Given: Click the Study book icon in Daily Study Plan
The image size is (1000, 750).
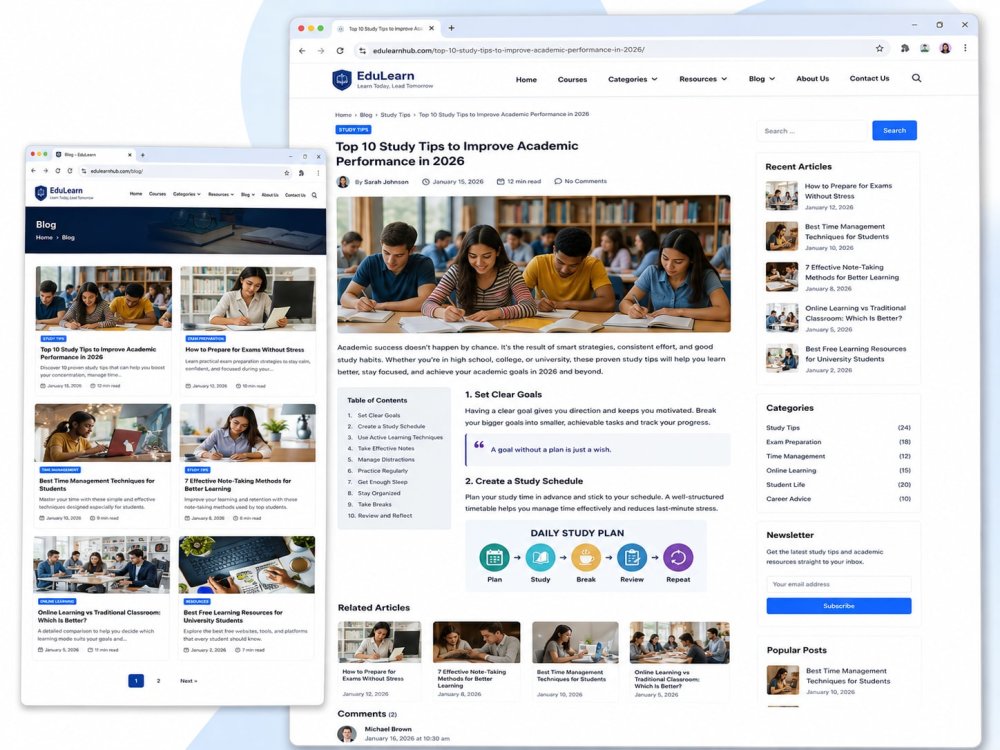Looking at the screenshot, I should point(540,557).
